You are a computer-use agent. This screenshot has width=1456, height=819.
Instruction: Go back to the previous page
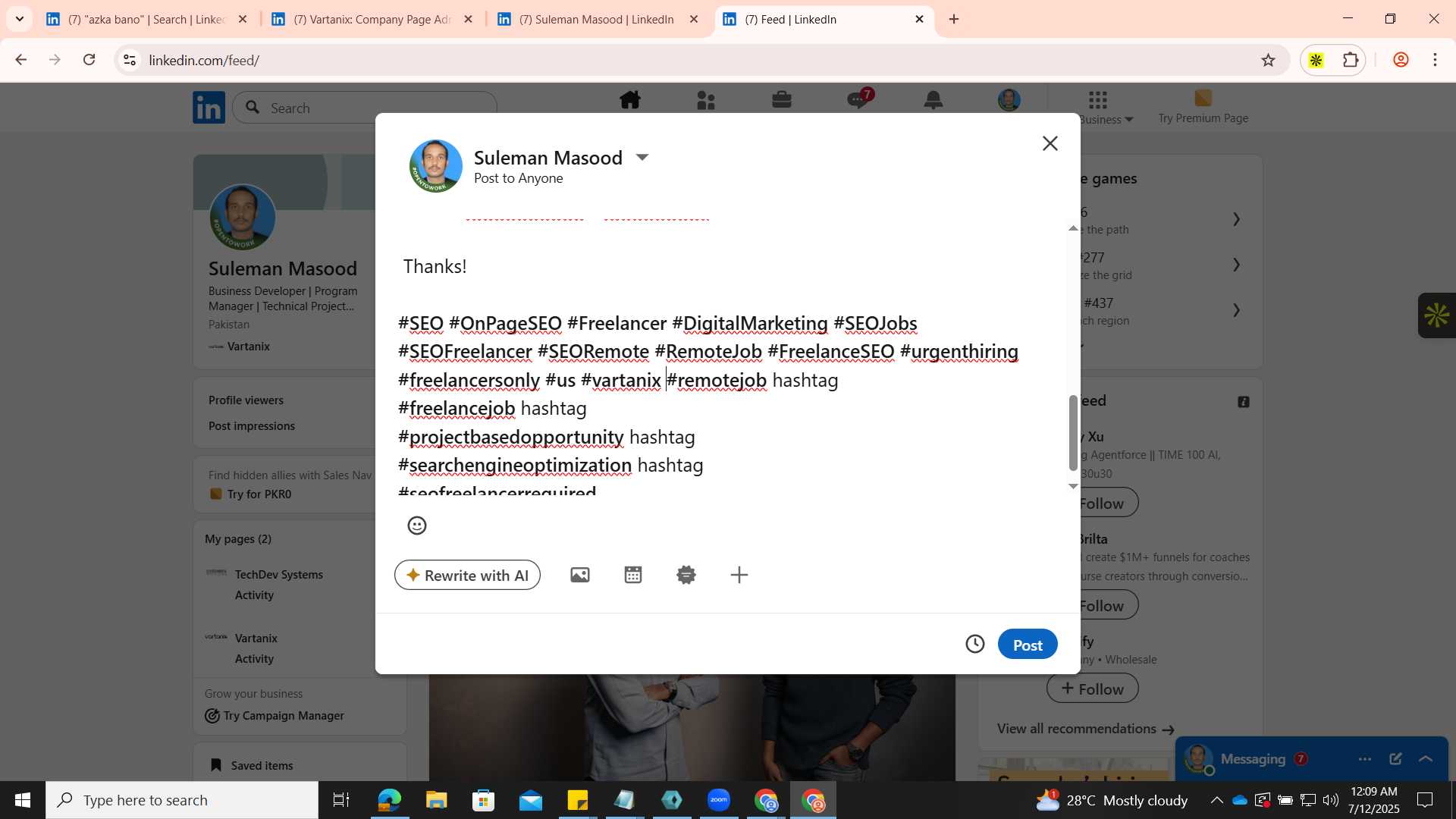click(21, 60)
